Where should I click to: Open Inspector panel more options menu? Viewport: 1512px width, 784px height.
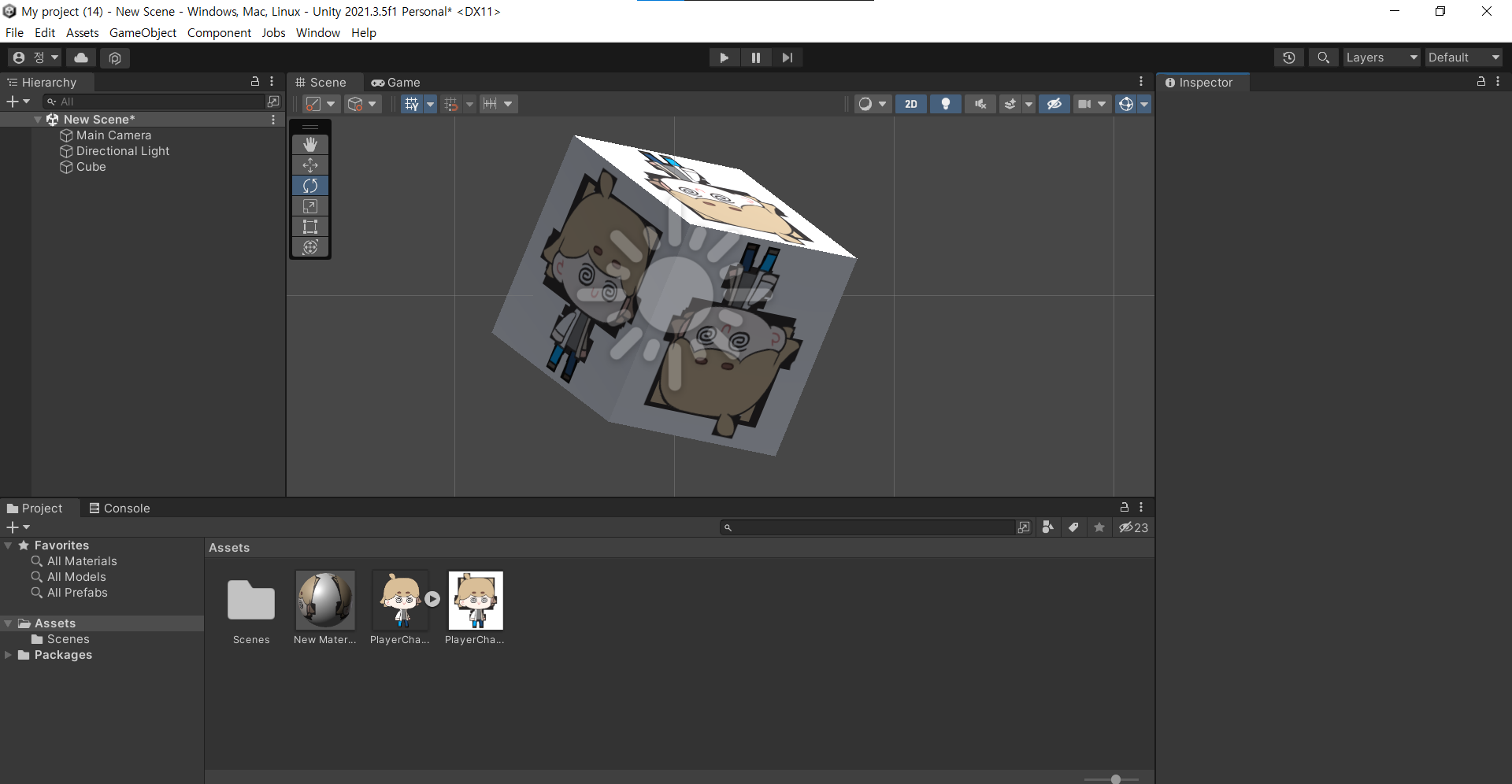[x=1498, y=82]
